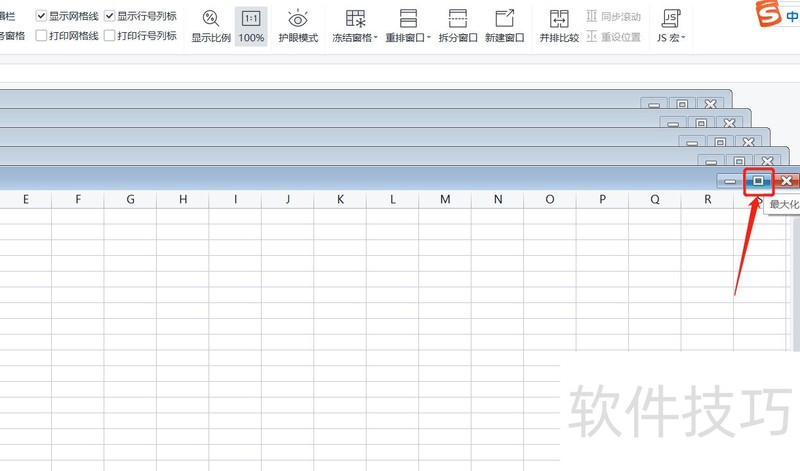
Task: Select column F header
Action: point(78,200)
